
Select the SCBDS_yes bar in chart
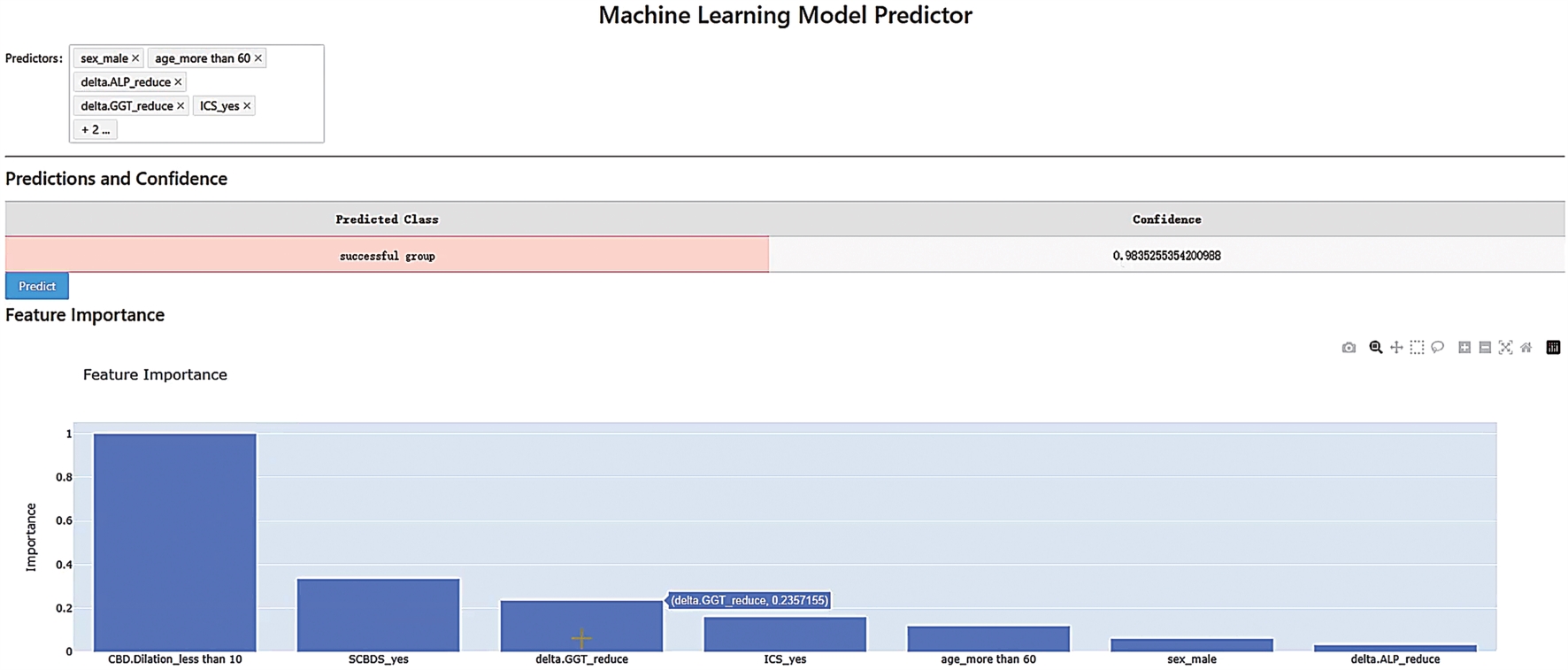[x=378, y=614]
